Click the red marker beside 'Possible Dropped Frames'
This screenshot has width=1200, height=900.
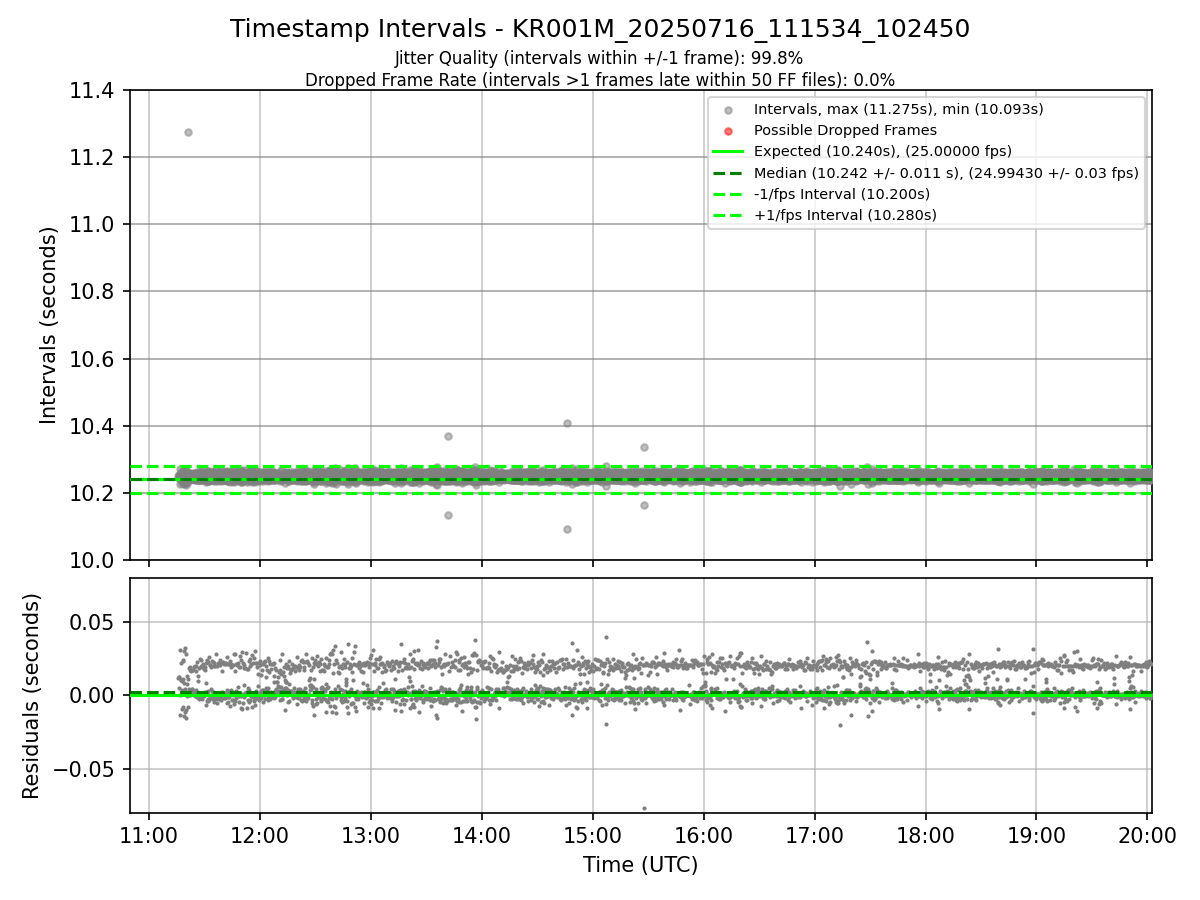click(x=729, y=131)
